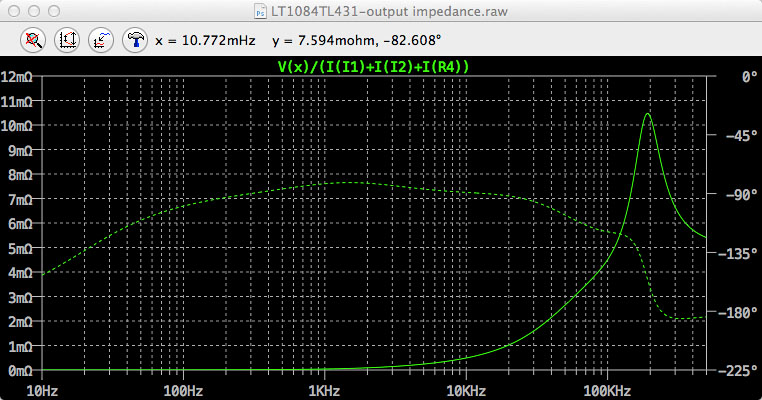Click the 10KHz frequency axis label
Image resolution: width=762 pixels, height=400 pixels.
466,390
